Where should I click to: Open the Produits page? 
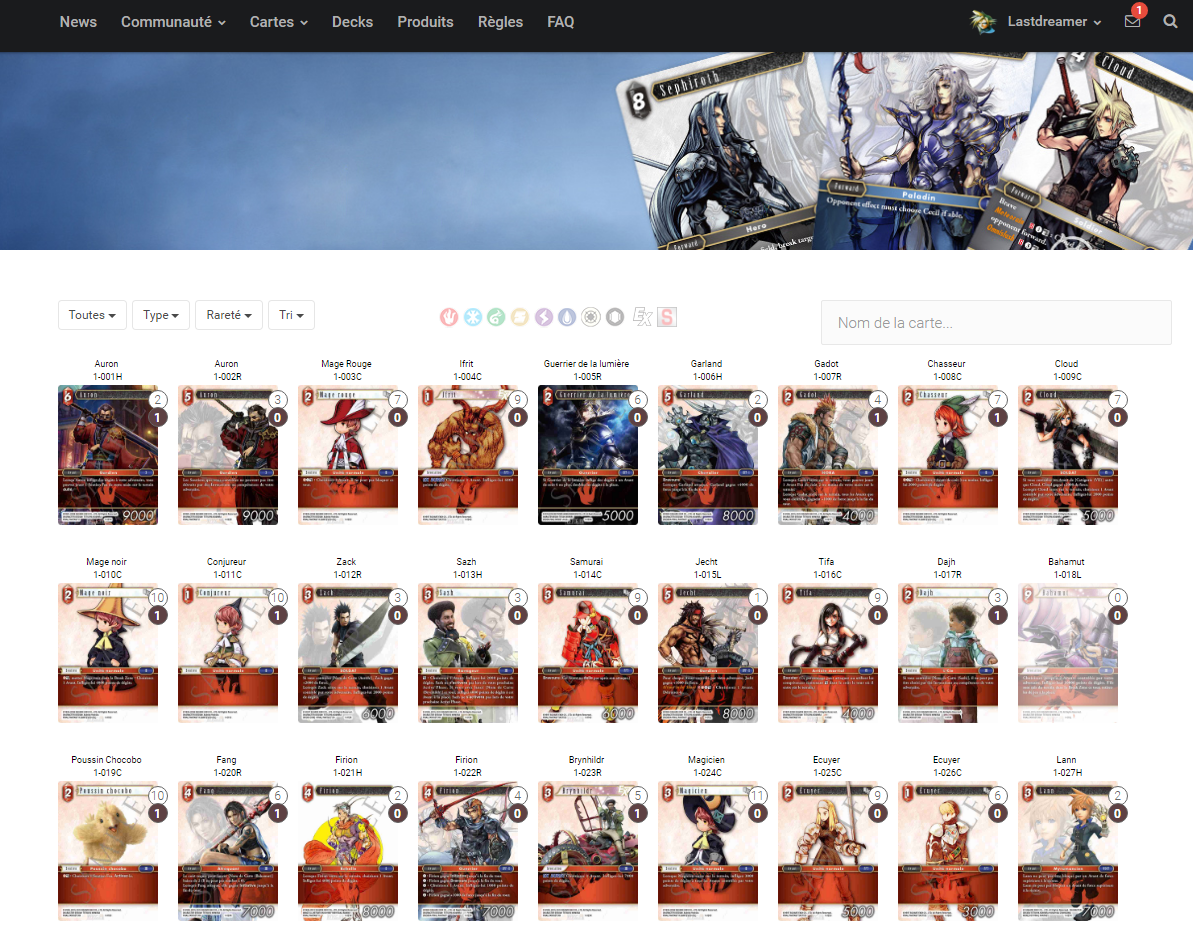tap(425, 22)
